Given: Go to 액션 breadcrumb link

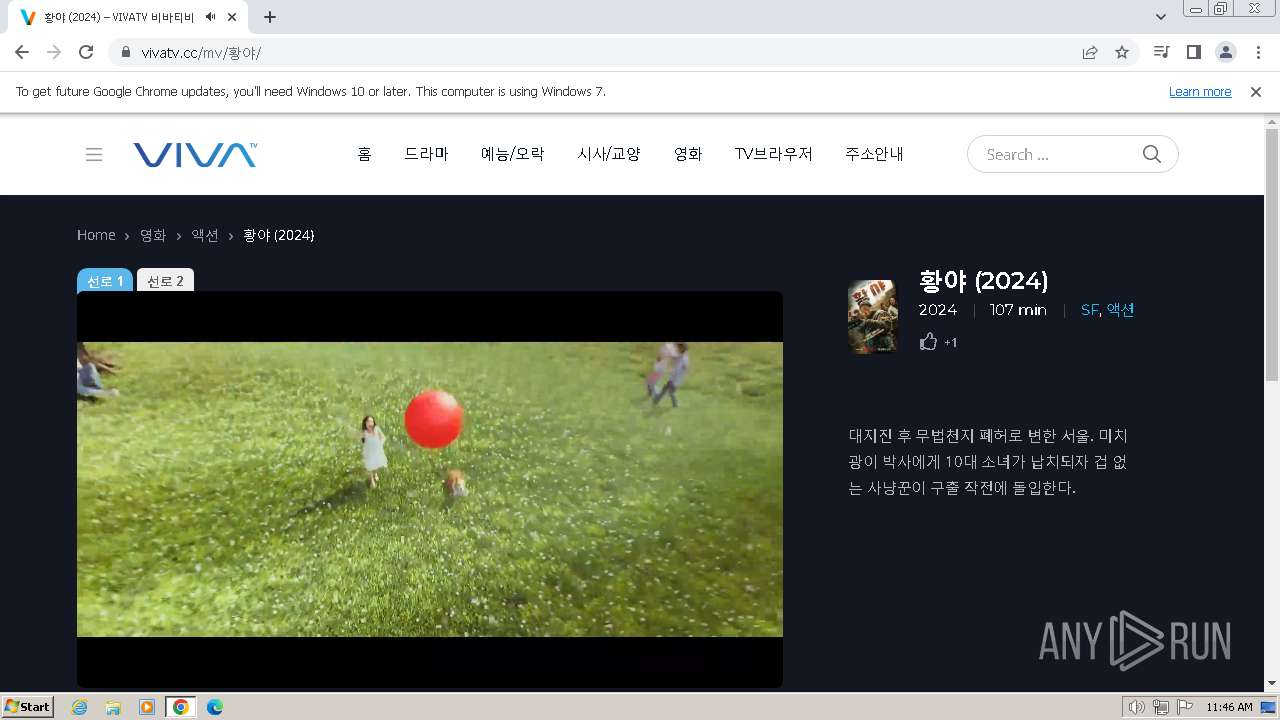Looking at the screenshot, I should (205, 235).
